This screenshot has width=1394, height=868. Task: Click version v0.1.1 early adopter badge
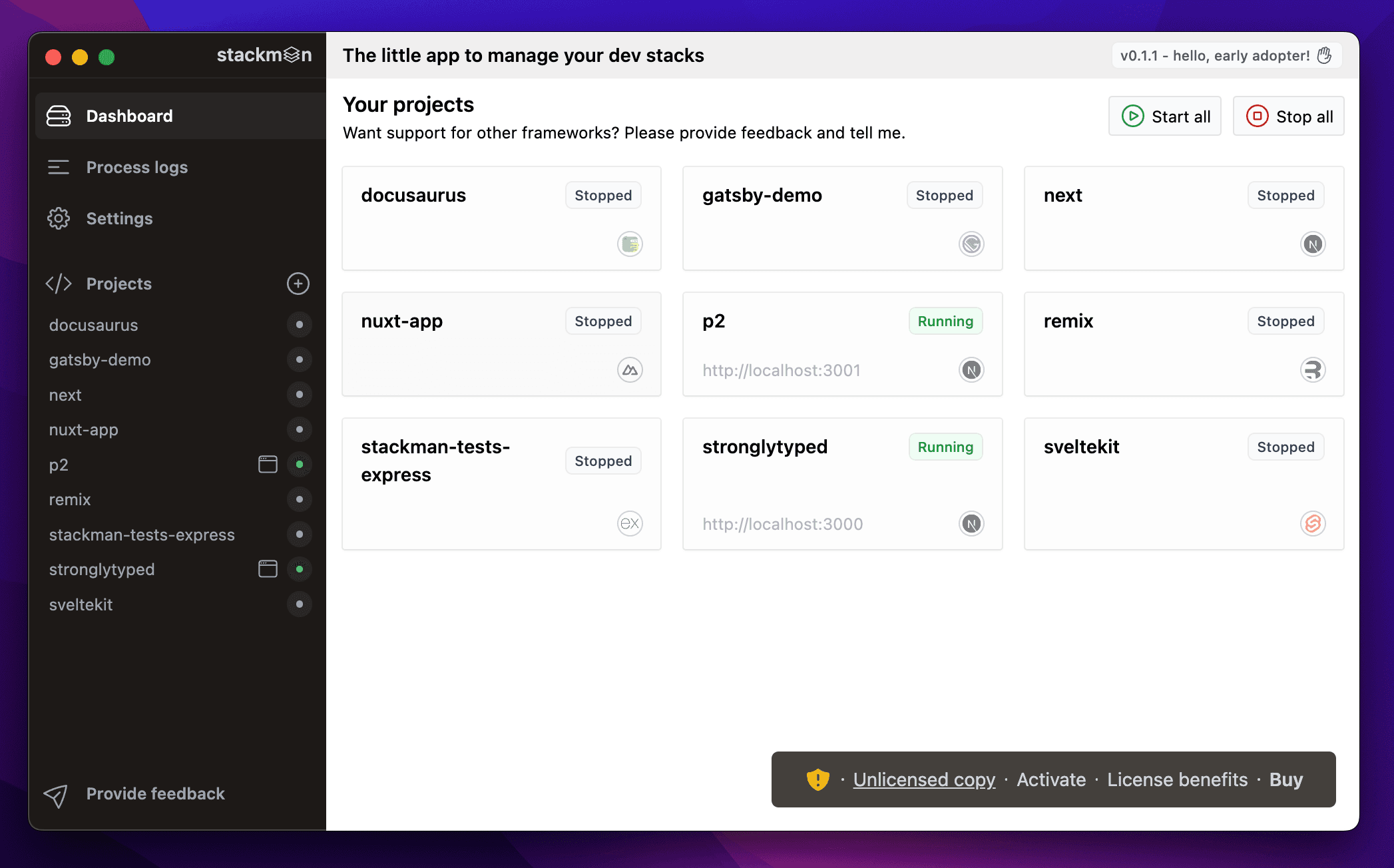[1226, 55]
